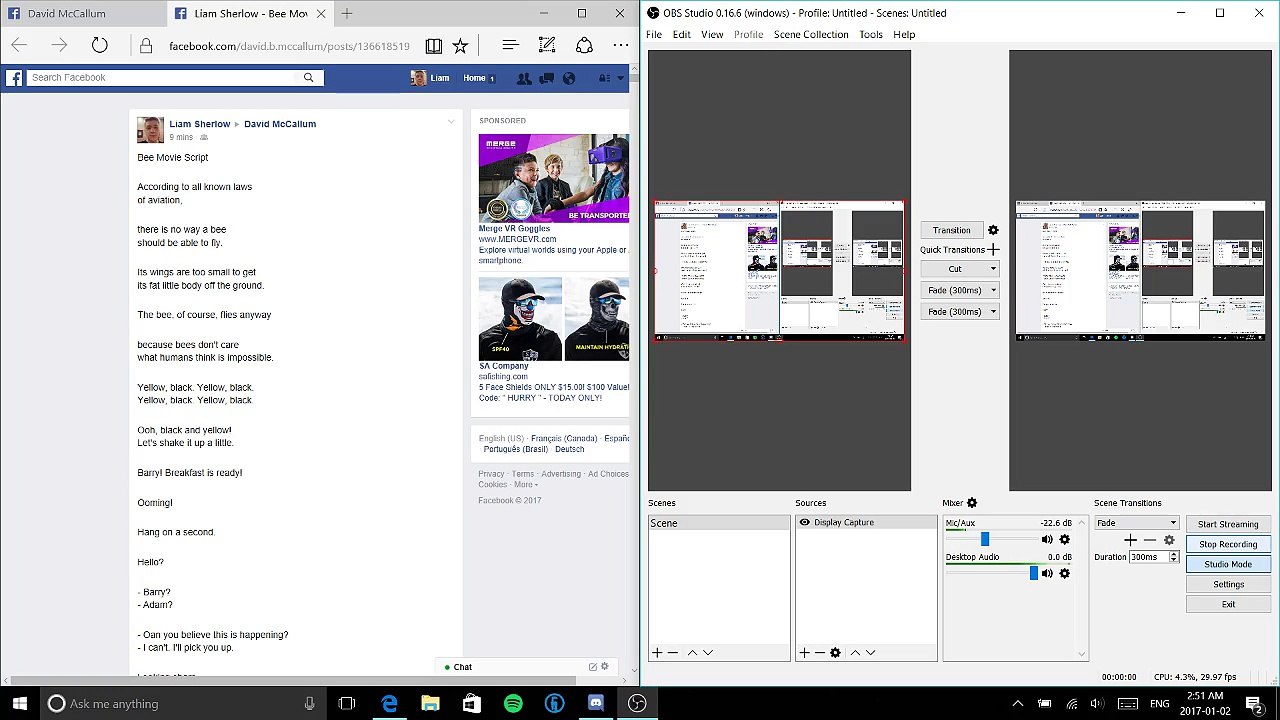This screenshot has height=720, width=1280.
Task: Open source properties gear in Sources panel
Action: [x=835, y=653]
